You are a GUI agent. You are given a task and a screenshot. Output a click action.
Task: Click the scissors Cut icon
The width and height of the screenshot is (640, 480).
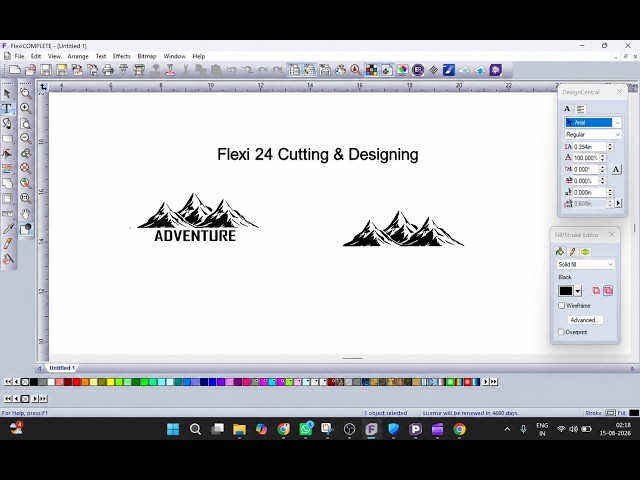185,70
